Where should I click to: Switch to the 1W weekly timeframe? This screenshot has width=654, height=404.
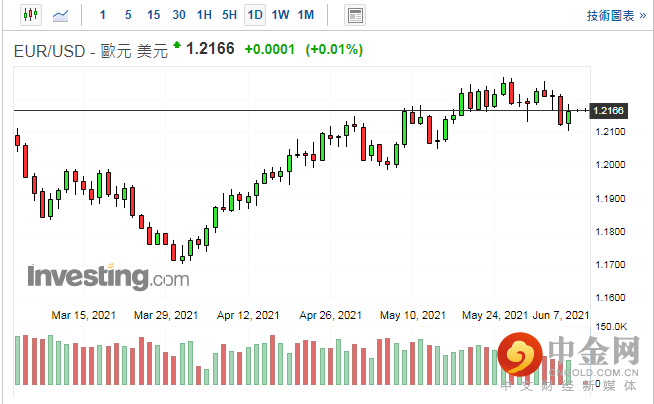pyautogui.click(x=280, y=15)
